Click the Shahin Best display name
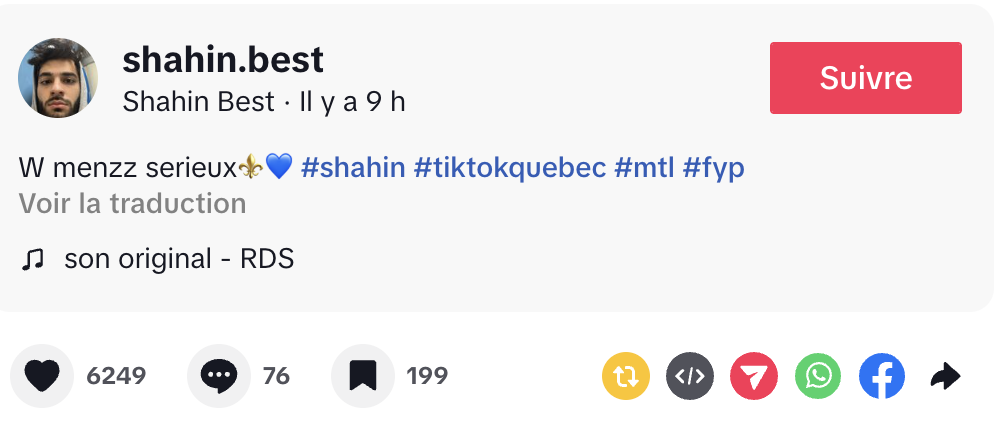996x424 pixels. point(198,102)
